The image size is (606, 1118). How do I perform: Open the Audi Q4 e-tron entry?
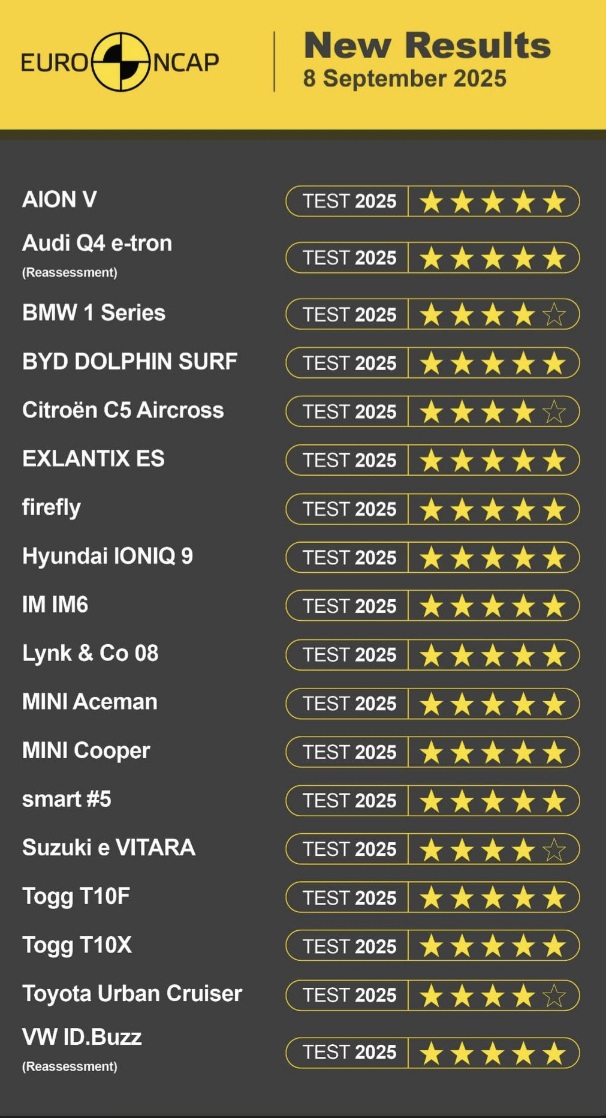[x=97, y=244]
